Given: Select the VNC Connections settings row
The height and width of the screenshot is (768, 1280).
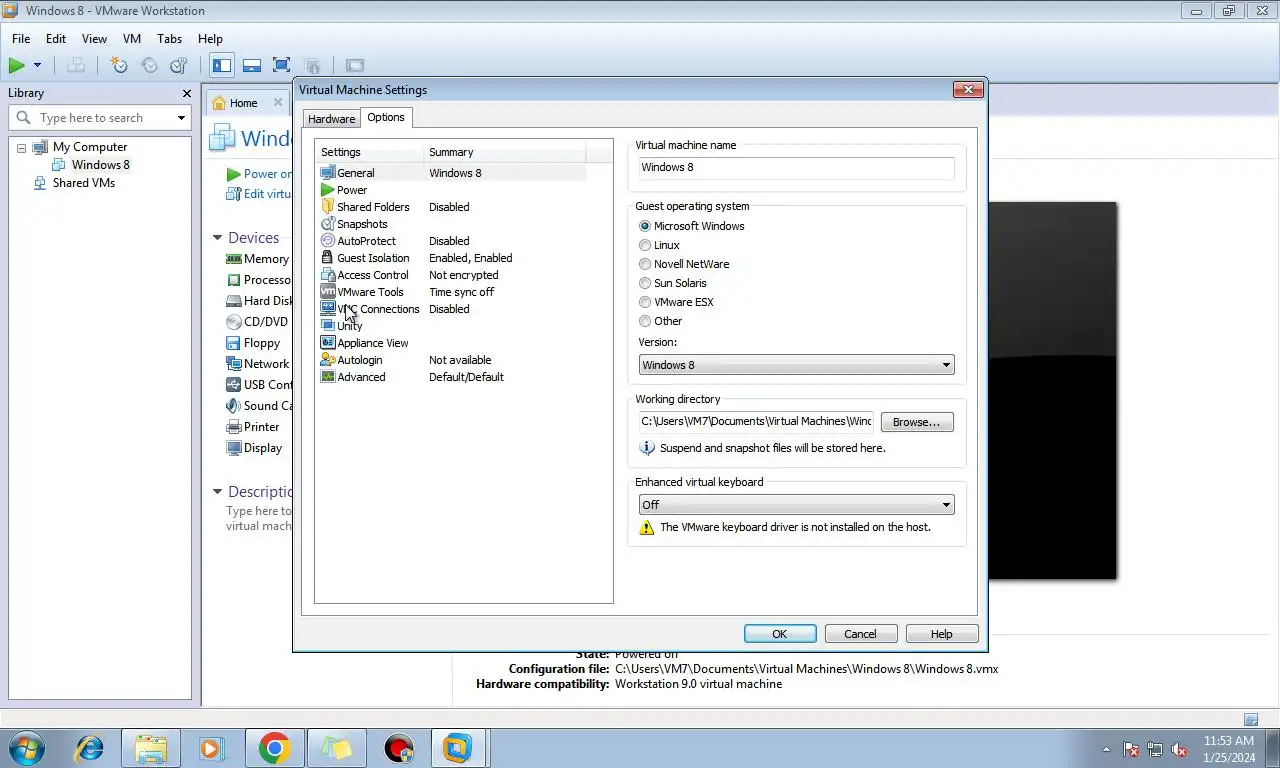Looking at the screenshot, I should pos(452,309).
